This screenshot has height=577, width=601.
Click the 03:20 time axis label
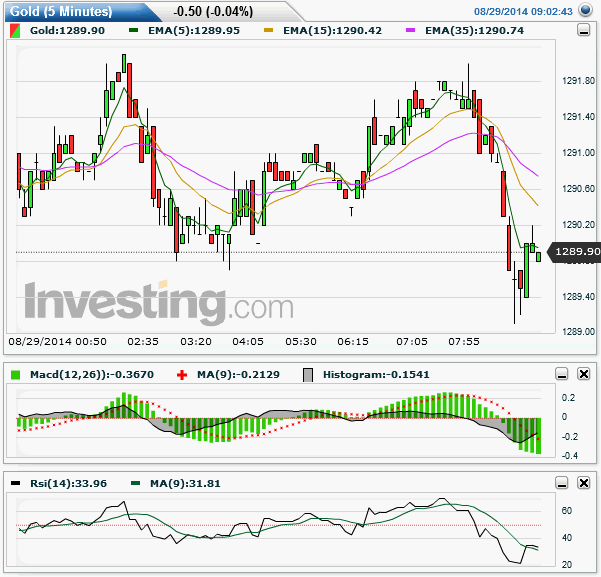click(196, 342)
